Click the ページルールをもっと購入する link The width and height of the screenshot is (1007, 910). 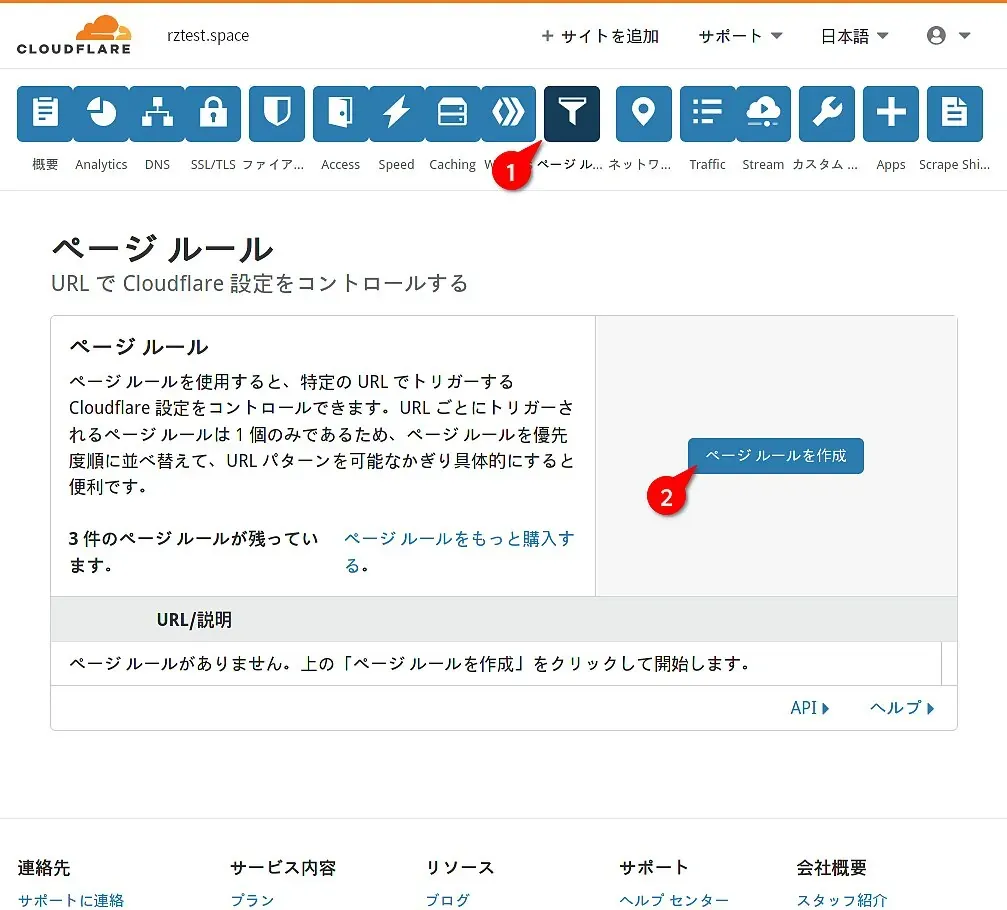coord(459,539)
